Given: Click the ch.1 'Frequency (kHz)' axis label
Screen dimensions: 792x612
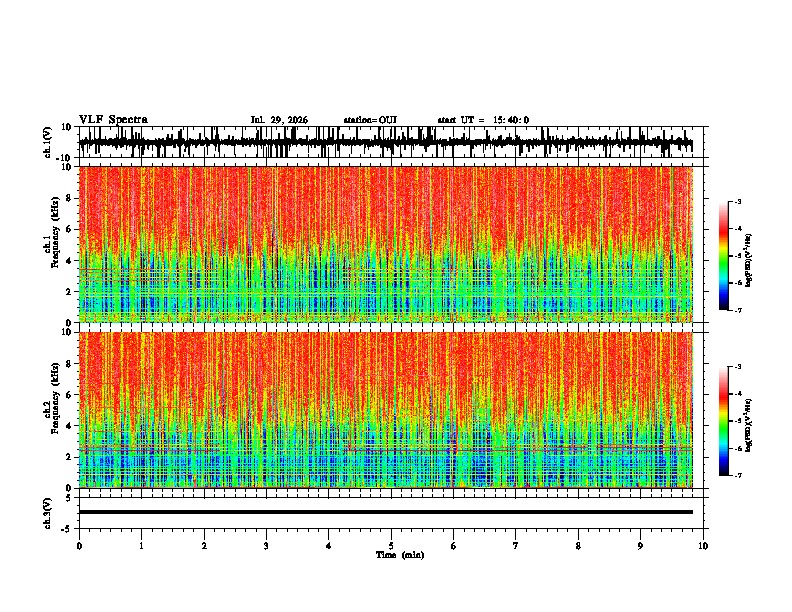Looking at the screenshot, I should [56, 233].
